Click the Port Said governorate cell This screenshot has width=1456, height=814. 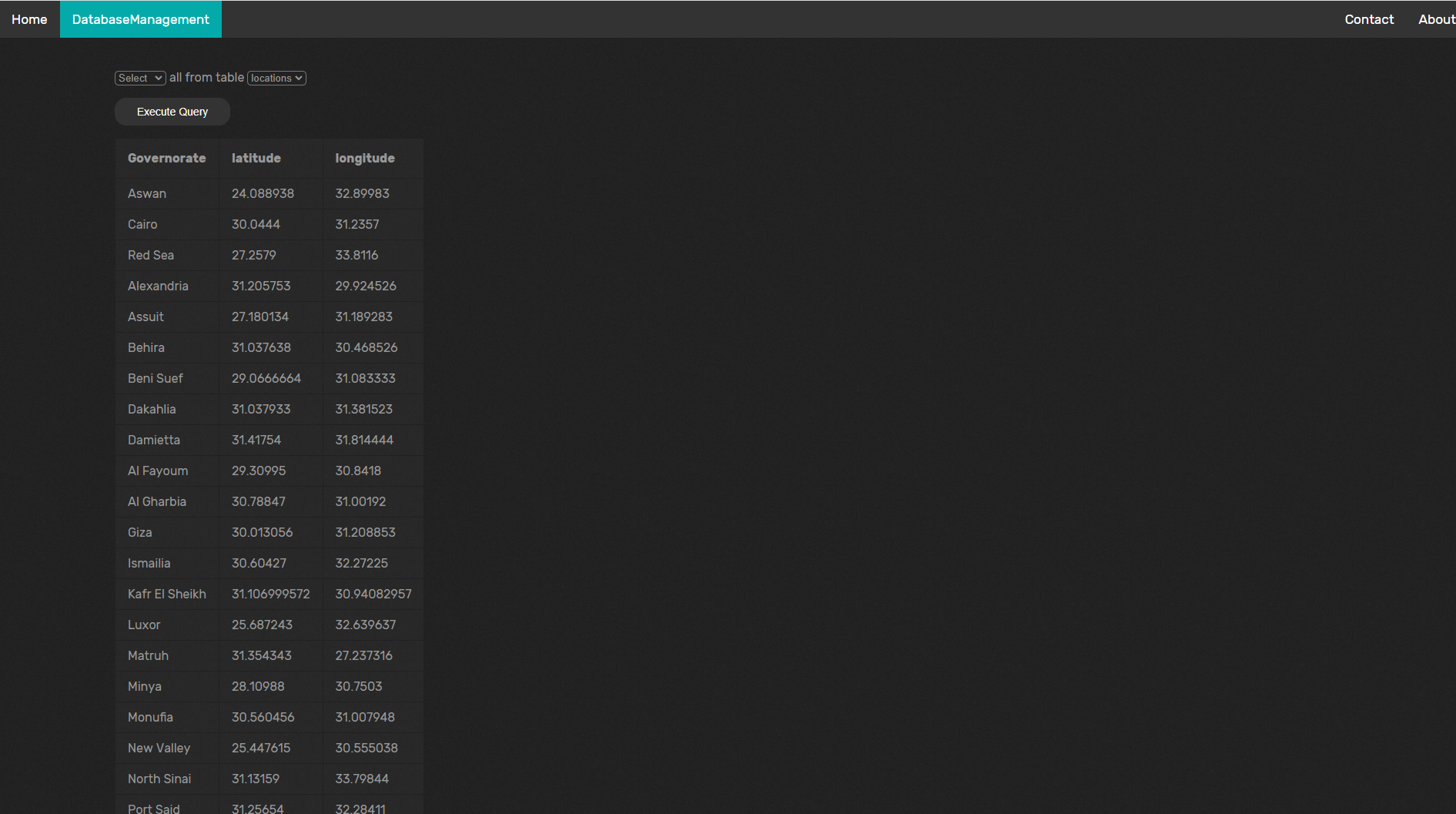pyautogui.click(x=153, y=808)
